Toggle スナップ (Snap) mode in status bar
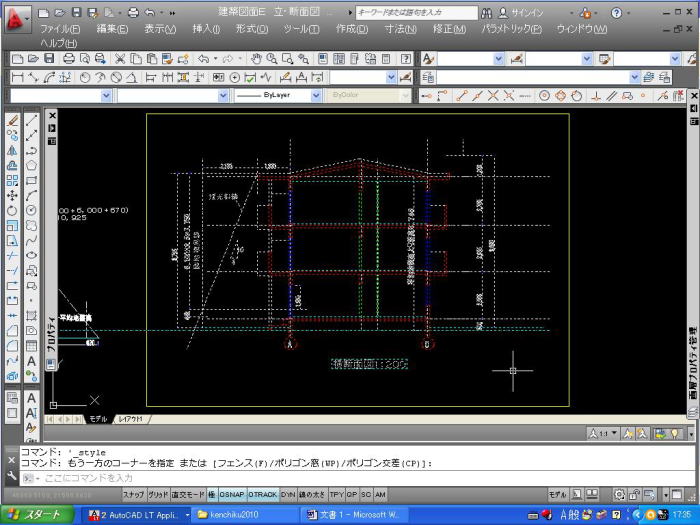The width and height of the screenshot is (700, 525). click(x=133, y=495)
